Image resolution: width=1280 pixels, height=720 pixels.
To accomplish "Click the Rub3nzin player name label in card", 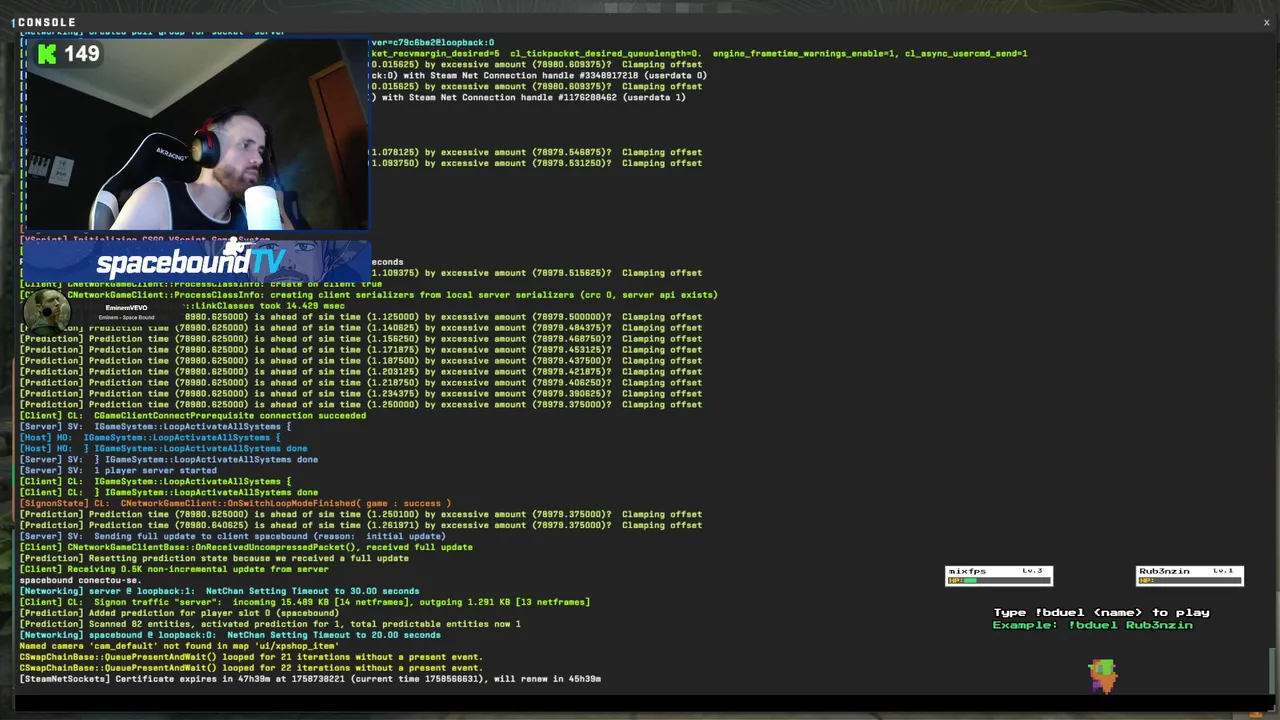I will point(1164,571).
